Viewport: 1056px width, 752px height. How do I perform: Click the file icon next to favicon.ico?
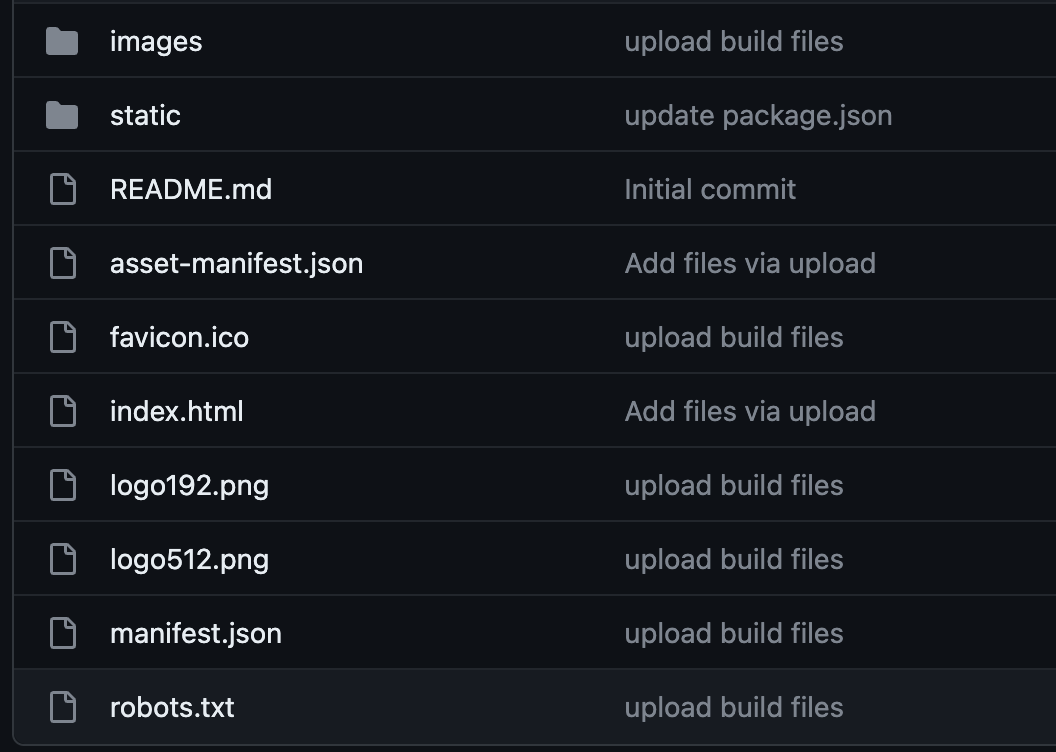click(x=63, y=337)
